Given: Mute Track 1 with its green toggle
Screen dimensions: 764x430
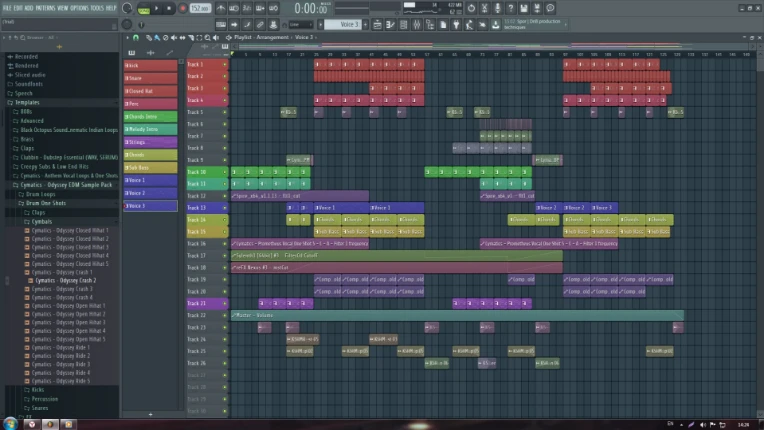Looking at the screenshot, I should [225, 64].
